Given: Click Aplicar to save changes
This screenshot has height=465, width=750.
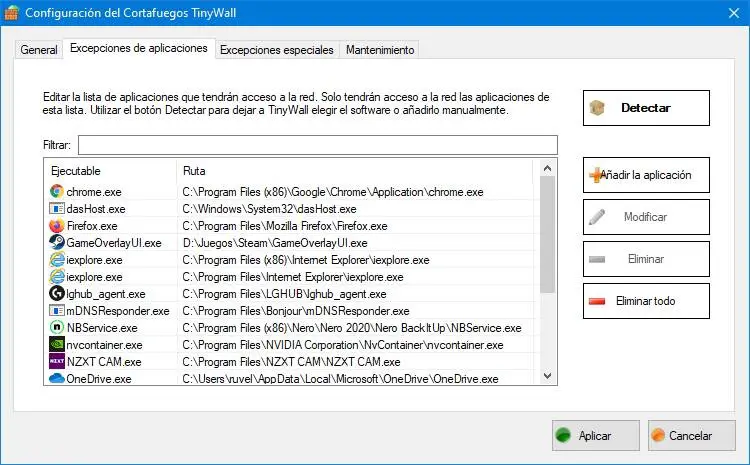Looking at the screenshot, I should click(595, 436).
